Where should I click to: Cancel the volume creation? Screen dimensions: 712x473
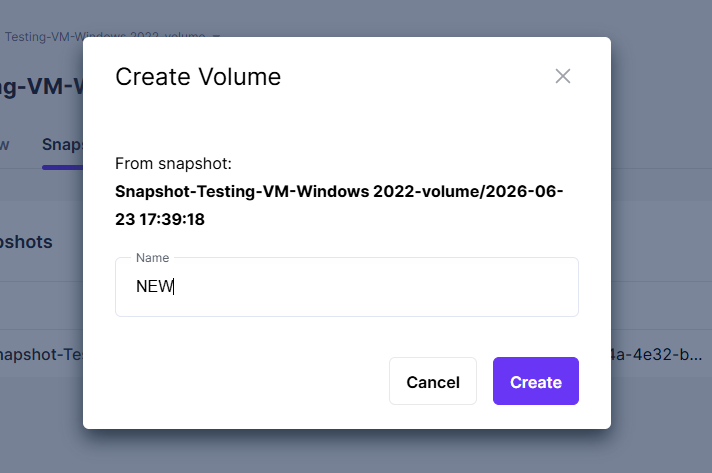pos(433,381)
